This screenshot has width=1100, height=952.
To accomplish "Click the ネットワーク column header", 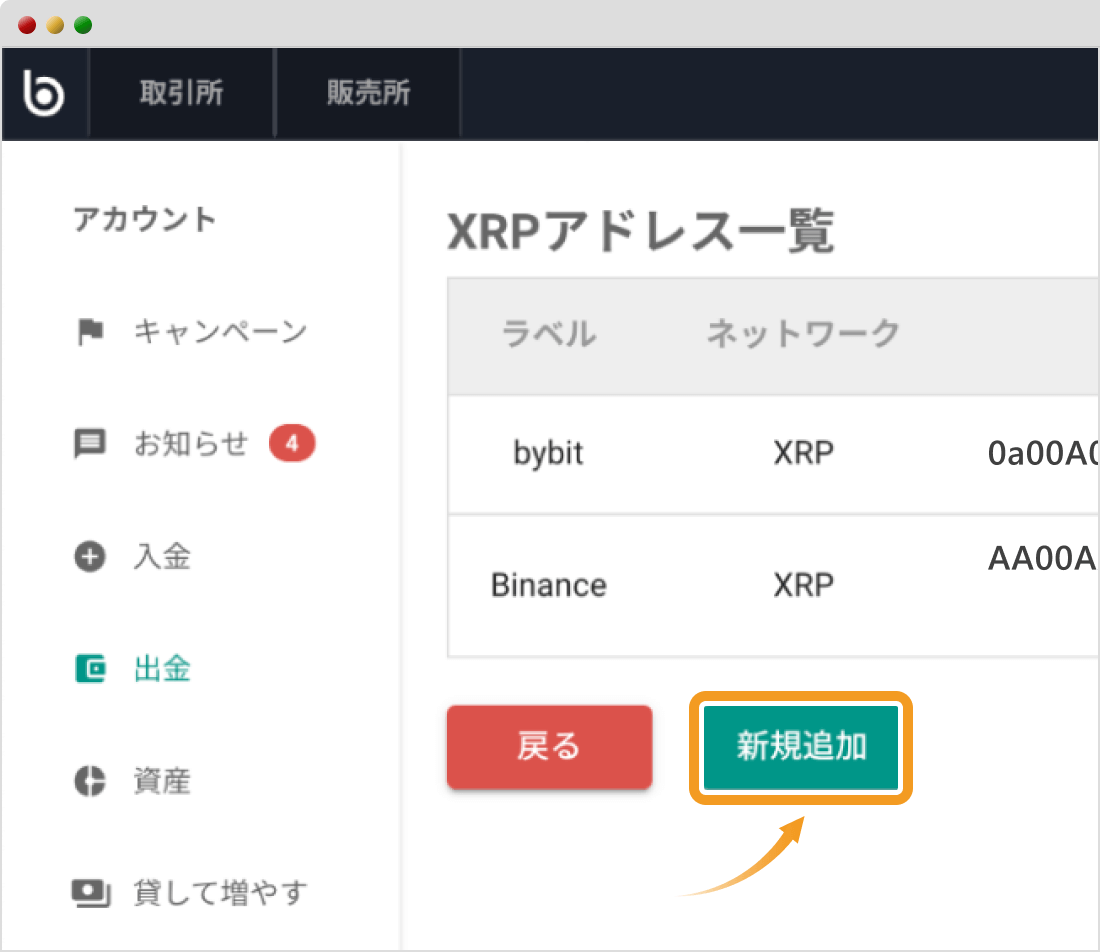I will point(803,333).
